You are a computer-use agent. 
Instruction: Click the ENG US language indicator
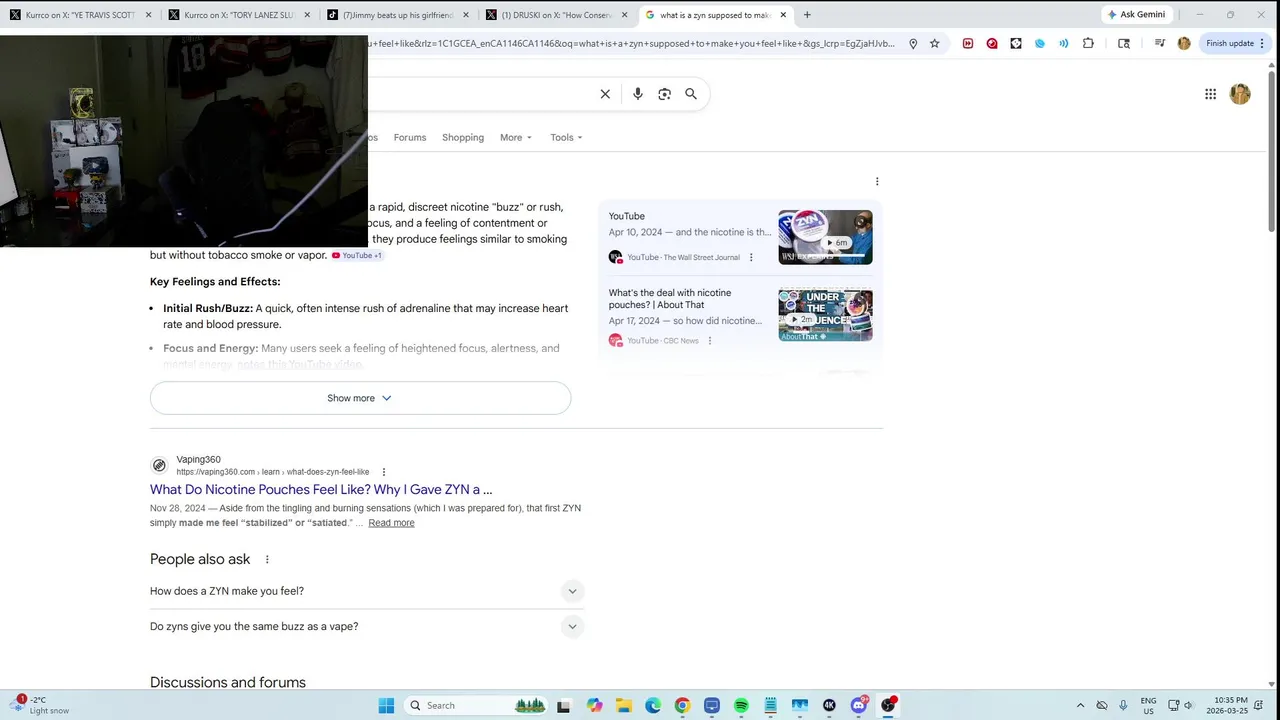click(x=1148, y=705)
